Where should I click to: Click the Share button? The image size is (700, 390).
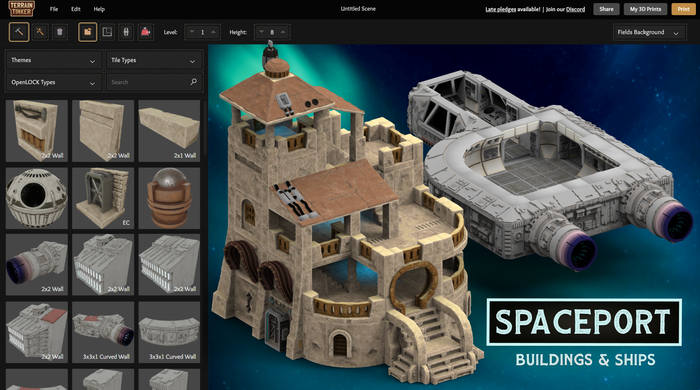coord(606,9)
